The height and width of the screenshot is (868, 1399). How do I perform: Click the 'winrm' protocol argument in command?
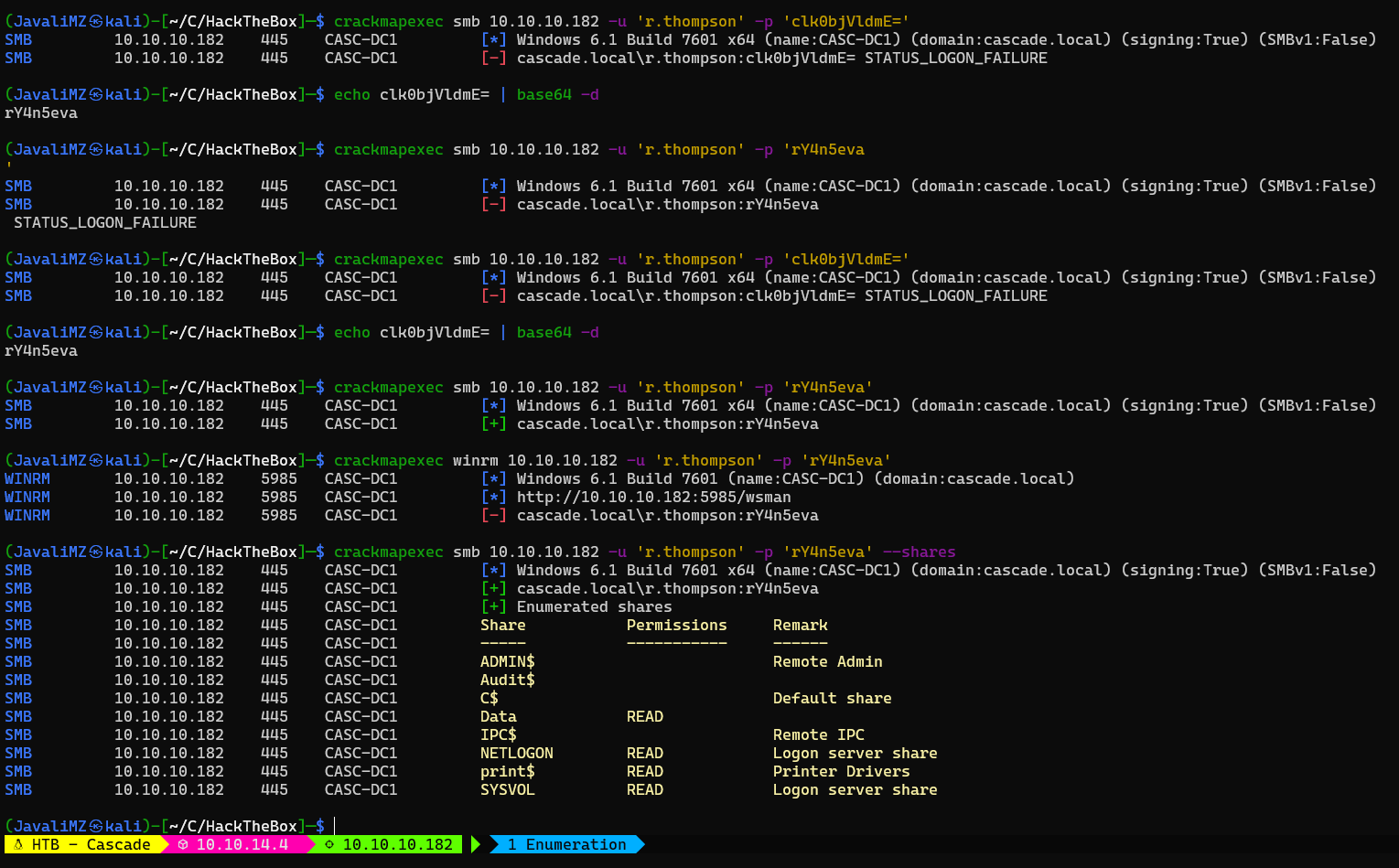(476, 460)
